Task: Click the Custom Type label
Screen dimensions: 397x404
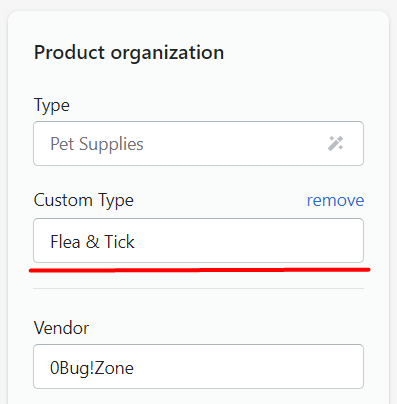Action: point(84,201)
